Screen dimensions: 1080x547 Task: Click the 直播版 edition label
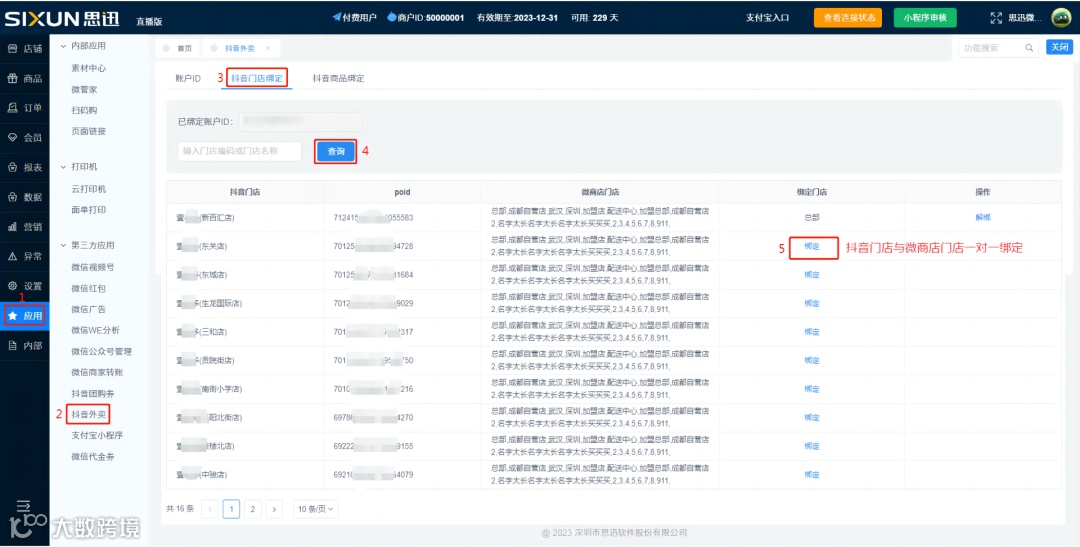click(149, 21)
